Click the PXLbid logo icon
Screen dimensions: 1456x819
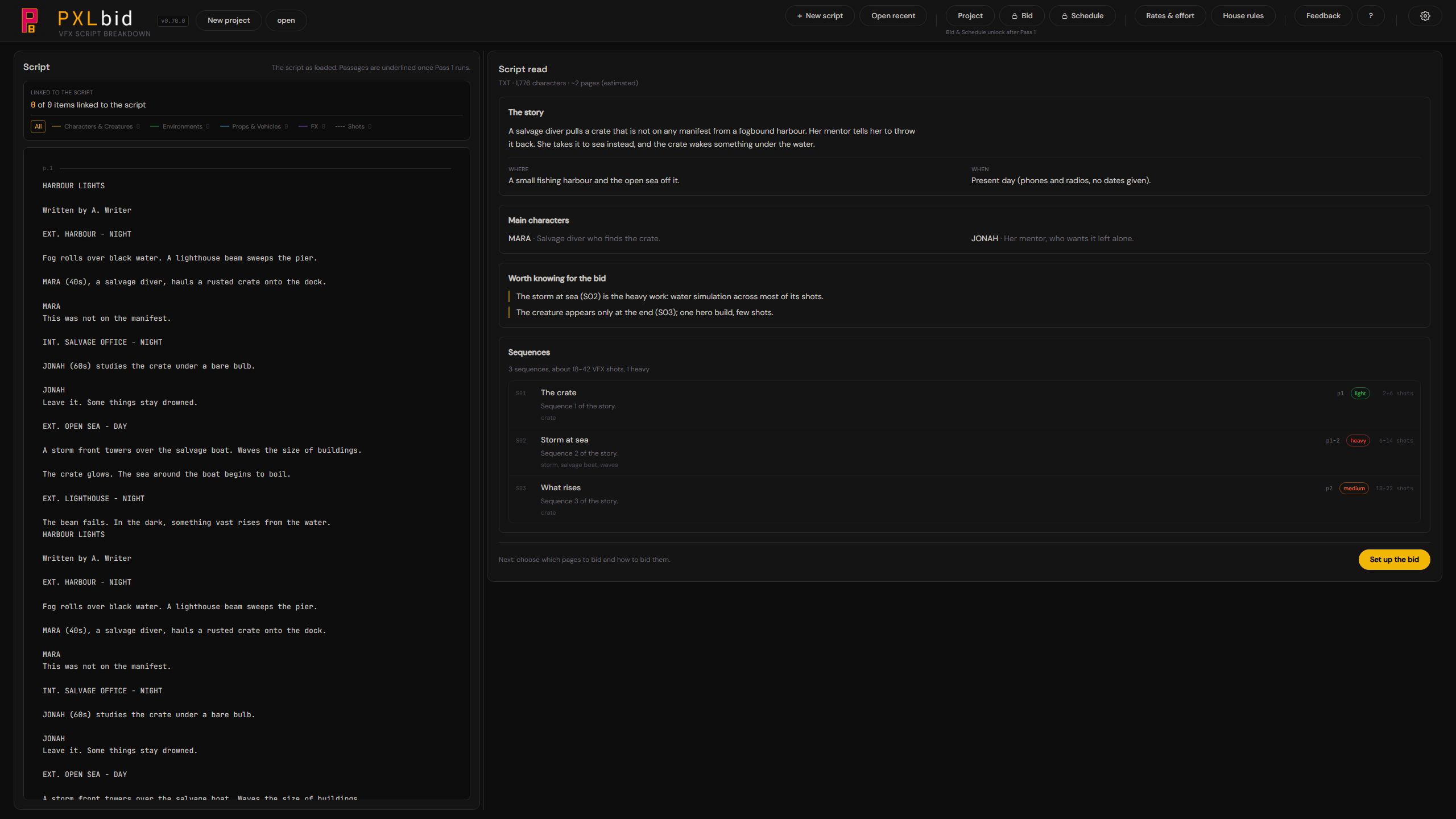(x=30, y=20)
